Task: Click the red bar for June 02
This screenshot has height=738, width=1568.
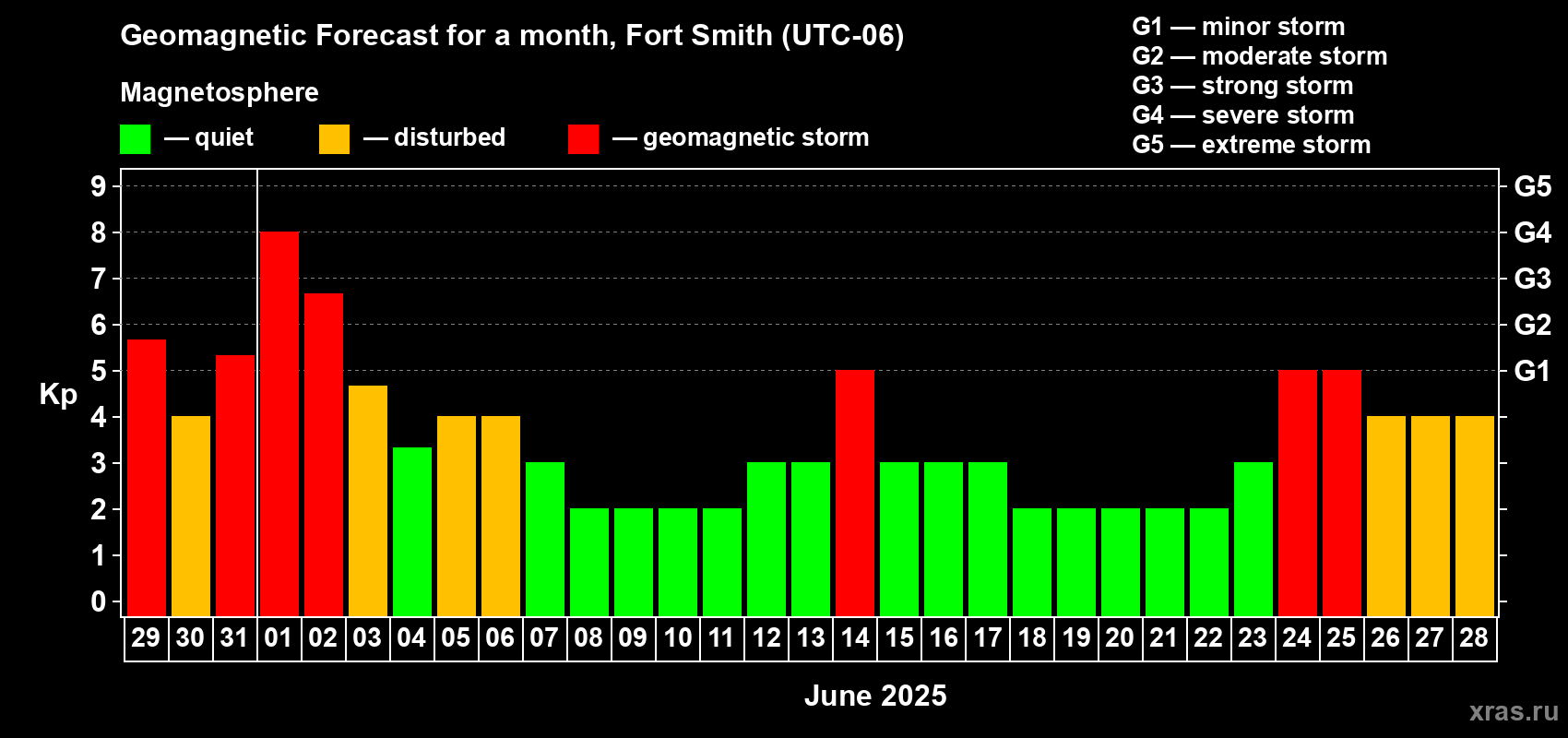Action: coord(323,455)
